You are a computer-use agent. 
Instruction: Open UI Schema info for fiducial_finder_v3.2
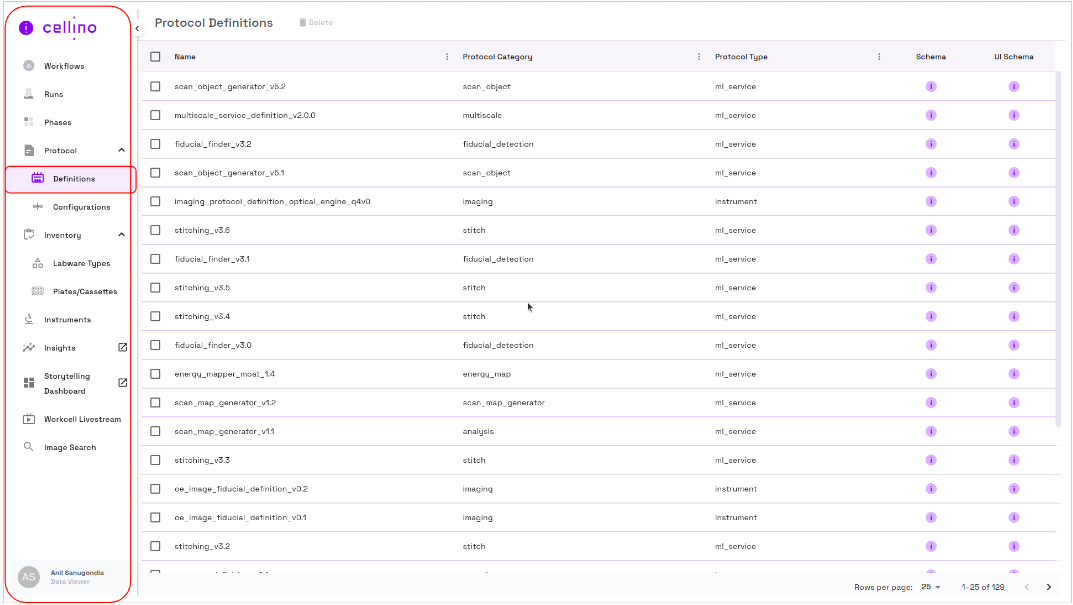click(1013, 144)
